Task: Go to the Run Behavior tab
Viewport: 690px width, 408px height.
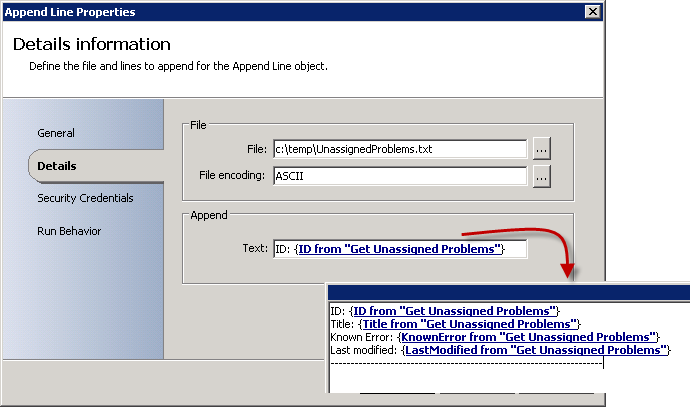Action: coord(69,231)
